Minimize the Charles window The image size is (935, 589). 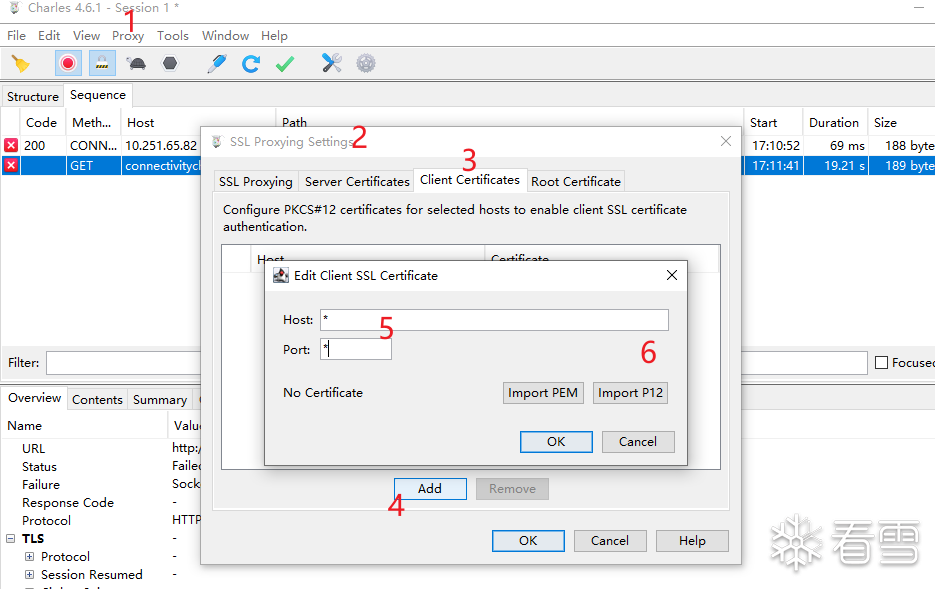919,8
